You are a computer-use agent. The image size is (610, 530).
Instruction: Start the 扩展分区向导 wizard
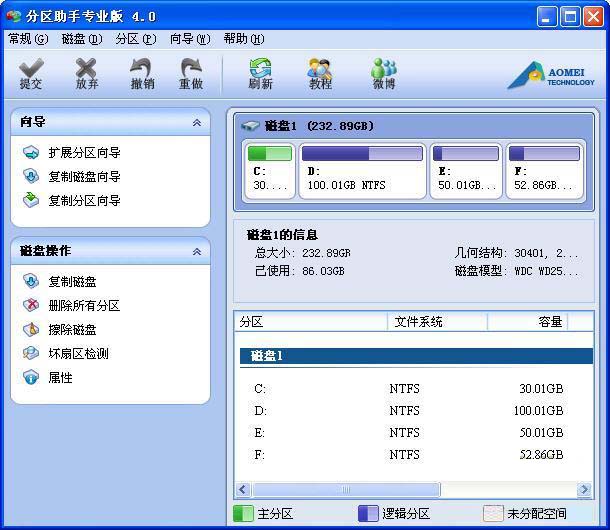click(84, 153)
